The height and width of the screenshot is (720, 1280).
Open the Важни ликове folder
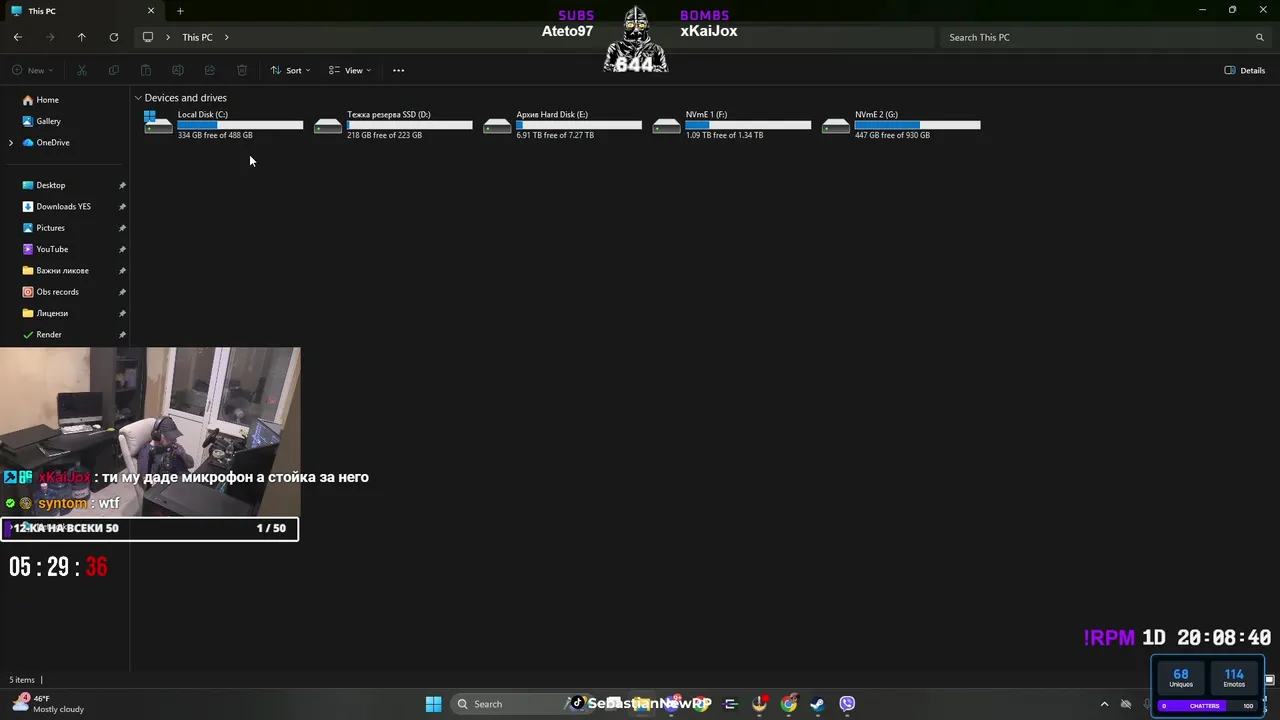(x=62, y=271)
